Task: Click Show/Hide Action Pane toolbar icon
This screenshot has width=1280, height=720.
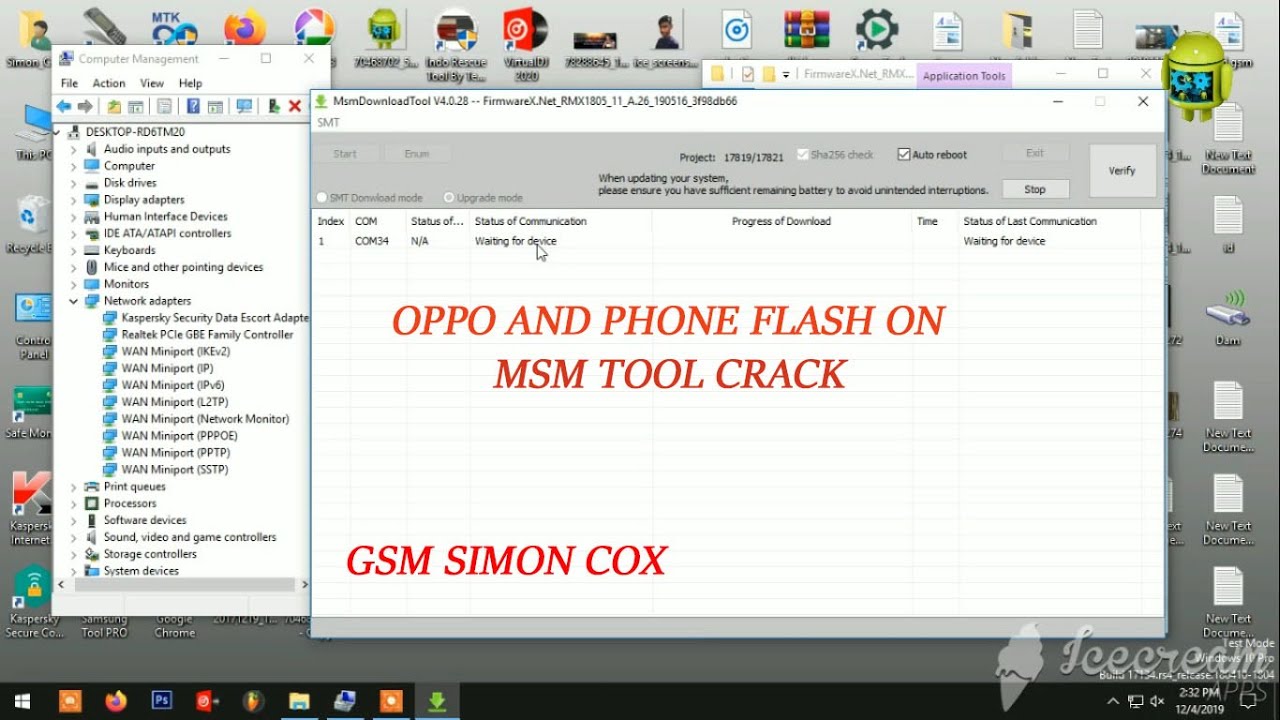Action: tap(214, 106)
